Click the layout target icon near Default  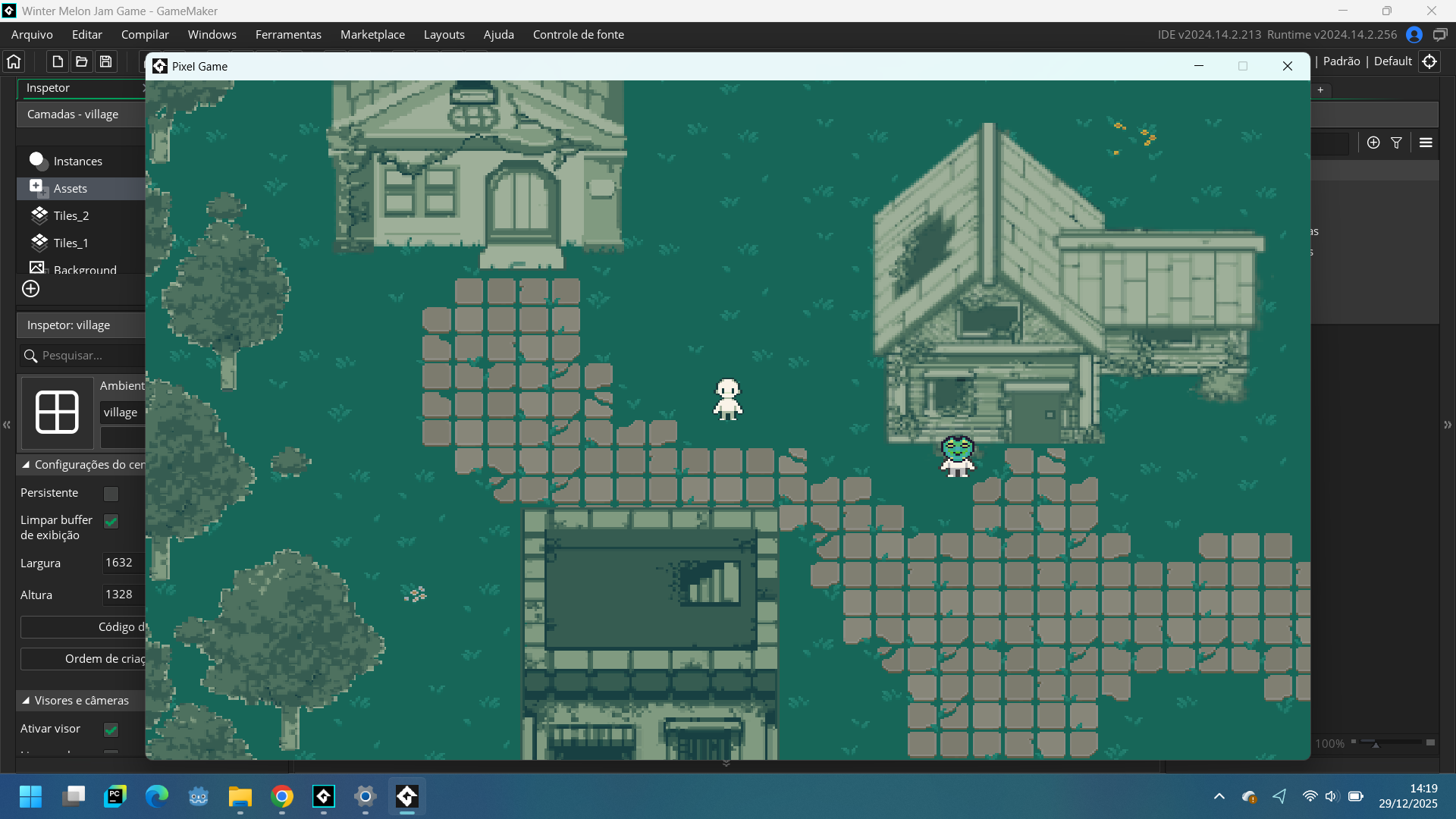coord(1429,61)
